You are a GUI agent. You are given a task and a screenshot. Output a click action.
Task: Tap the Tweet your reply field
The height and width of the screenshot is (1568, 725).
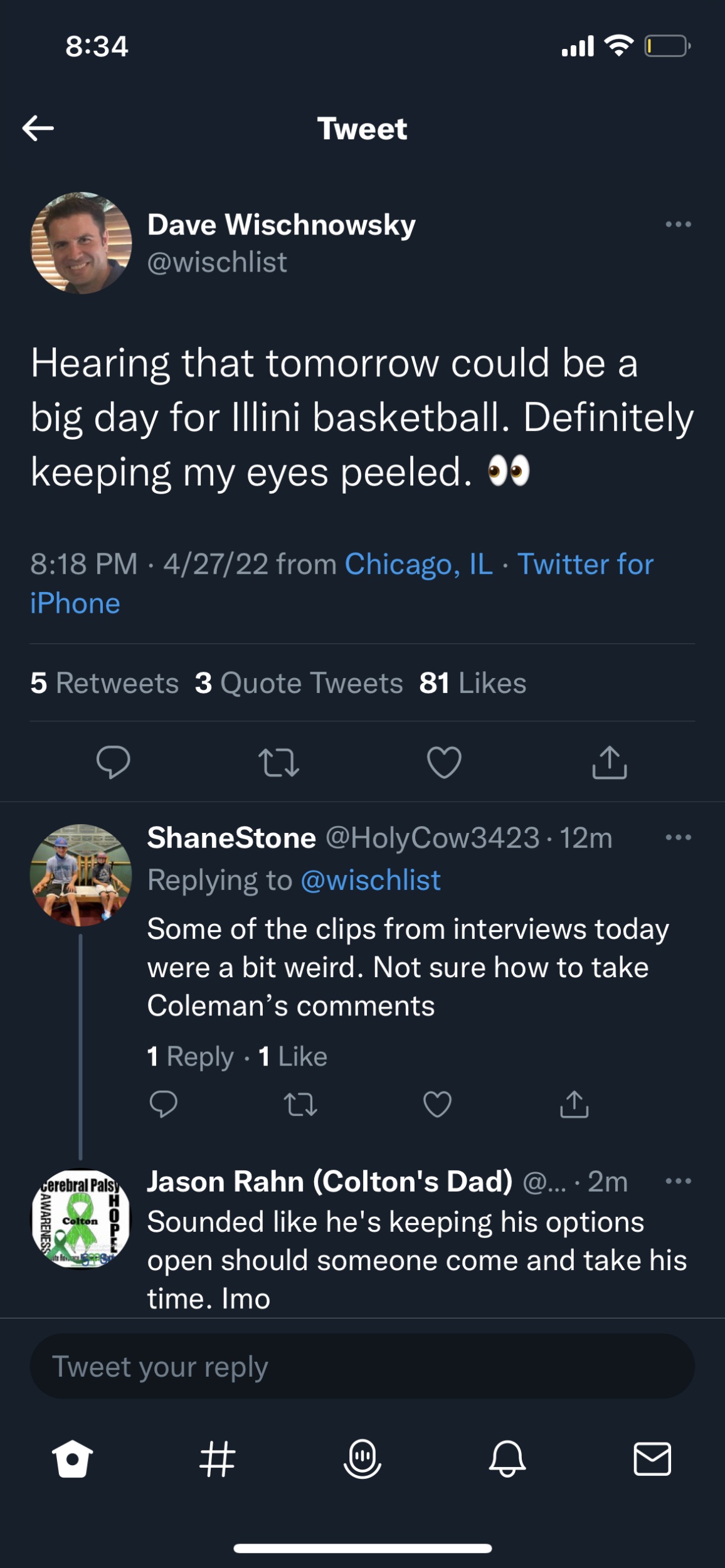362,1367
